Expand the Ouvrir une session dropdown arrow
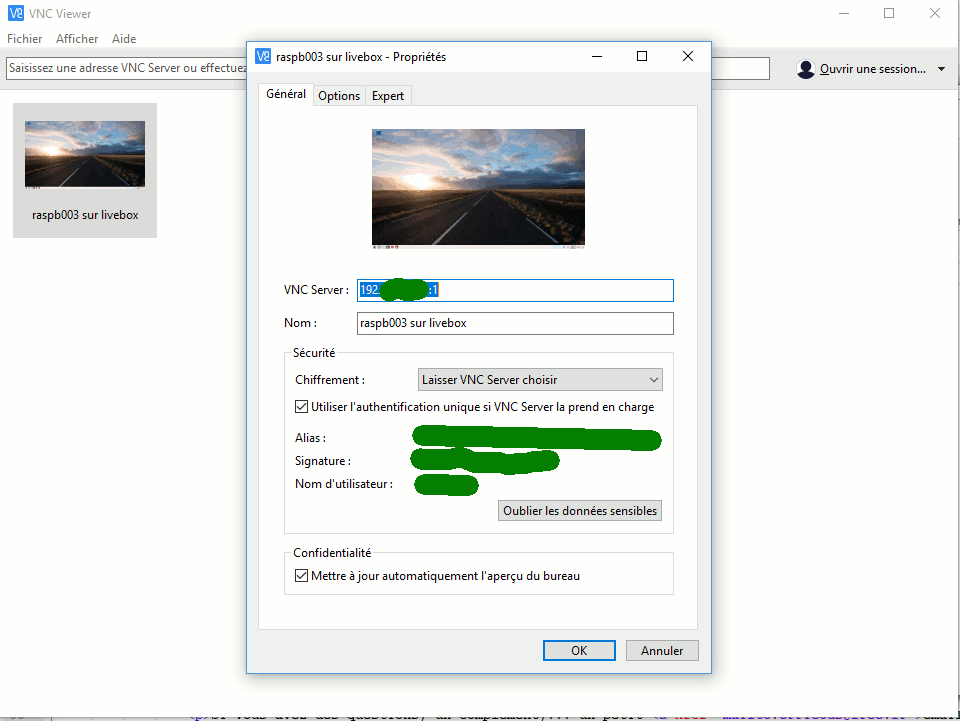 point(941,69)
